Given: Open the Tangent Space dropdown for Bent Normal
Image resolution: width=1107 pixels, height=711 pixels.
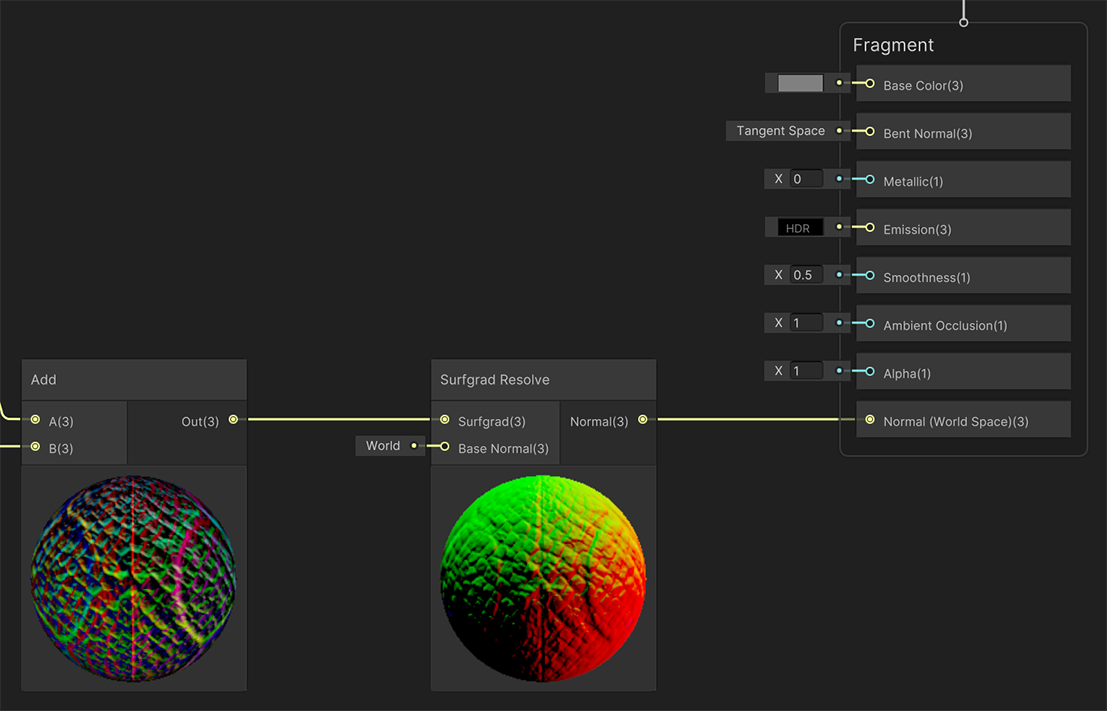Looking at the screenshot, I should (x=781, y=131).
